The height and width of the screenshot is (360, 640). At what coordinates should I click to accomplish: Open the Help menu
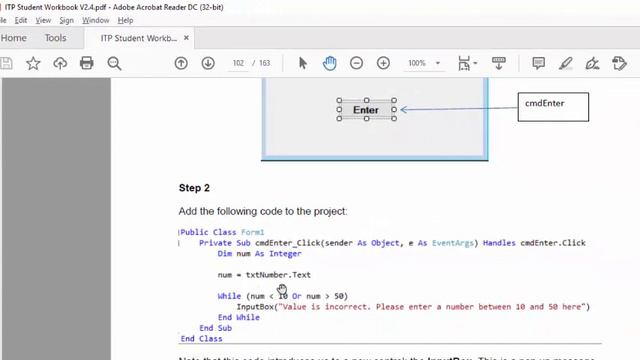125,20
